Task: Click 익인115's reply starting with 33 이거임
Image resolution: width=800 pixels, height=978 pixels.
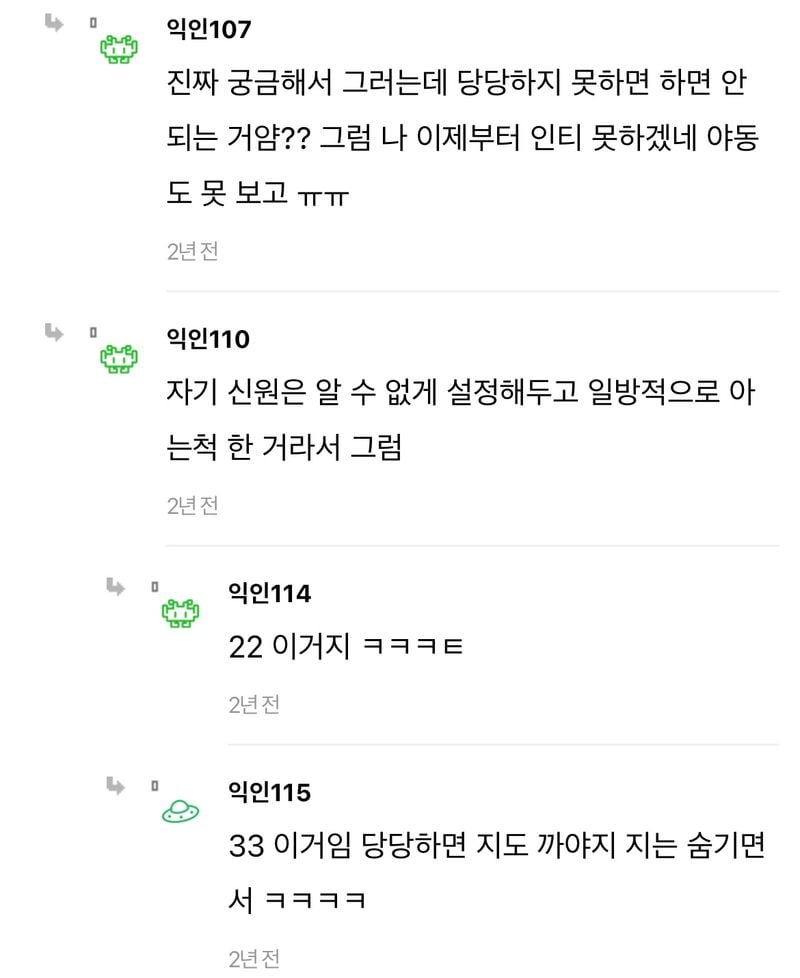Action: click(x=496, y=872)
